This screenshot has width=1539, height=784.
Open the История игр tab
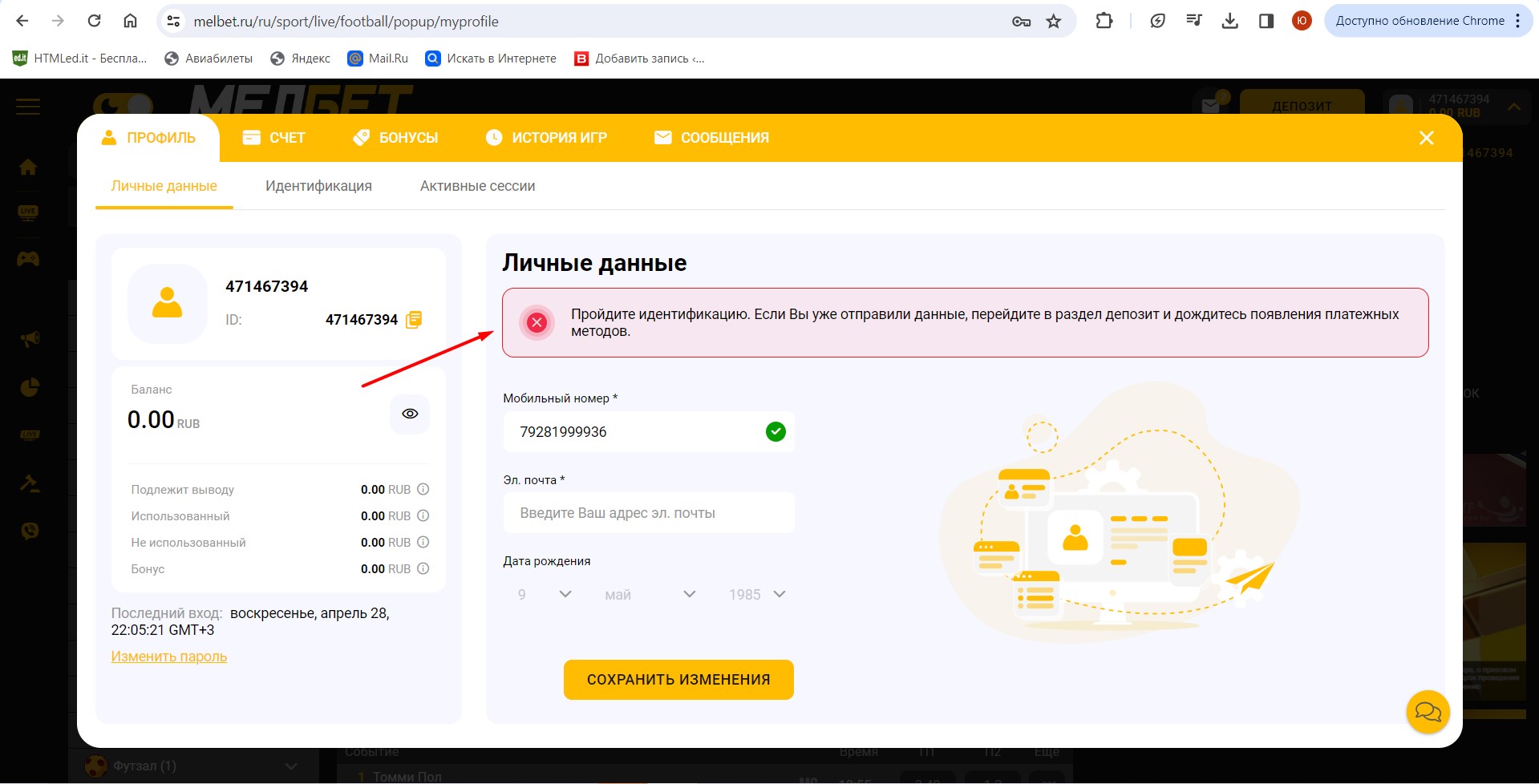tap(546, 138)
